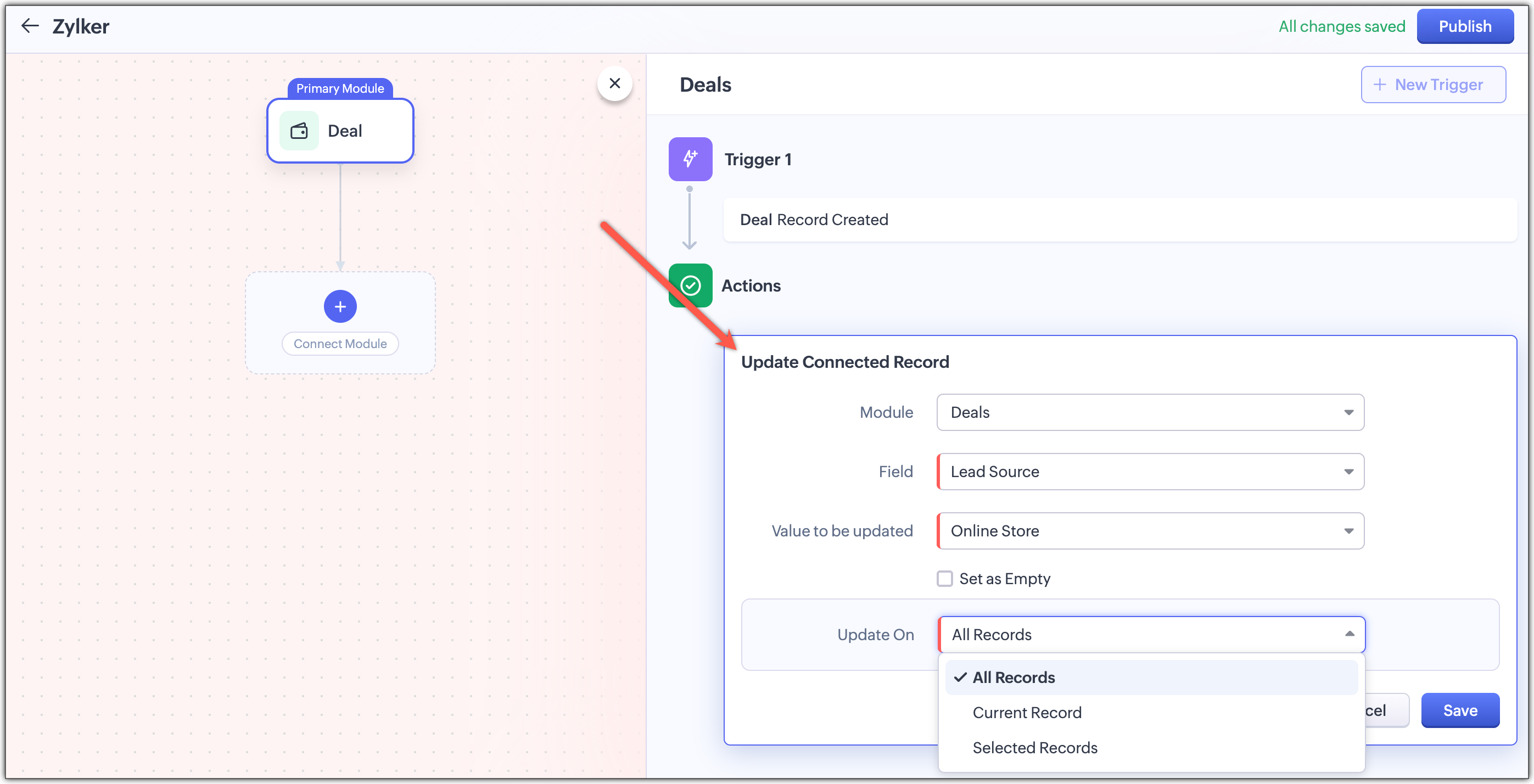Close the side panel with X
Screen dimensions: 1534x784
tap(614, 83)
